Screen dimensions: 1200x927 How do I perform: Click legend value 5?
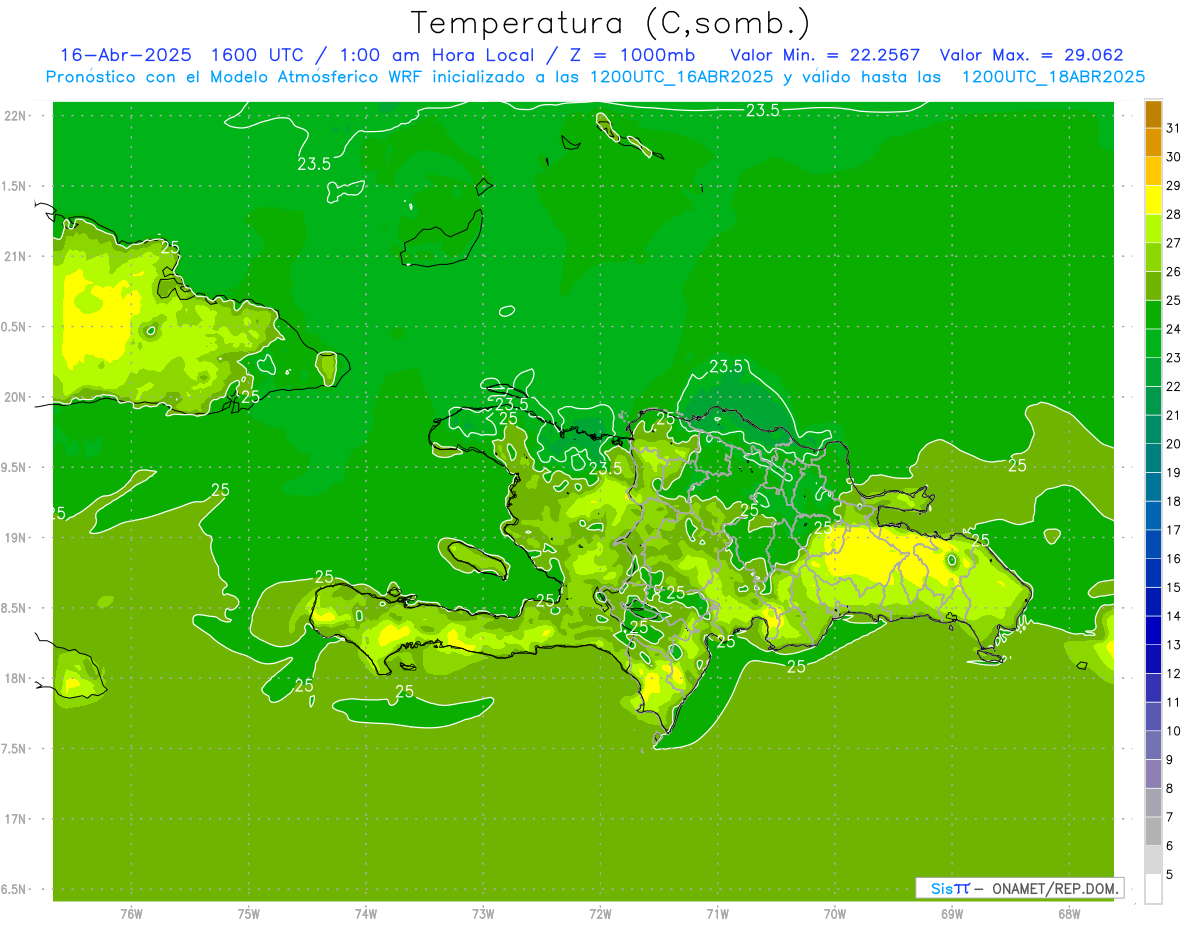coord(1171,874)
